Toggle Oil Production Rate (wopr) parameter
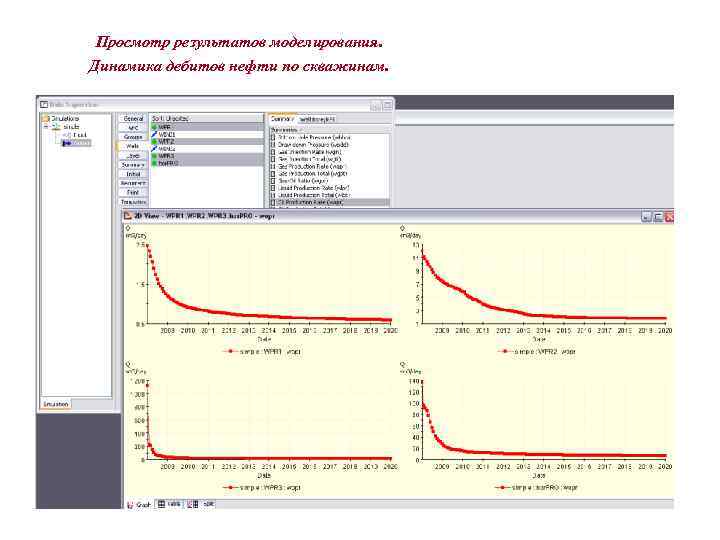The width and height of the screenshot is (720, 540). [273, 202]
